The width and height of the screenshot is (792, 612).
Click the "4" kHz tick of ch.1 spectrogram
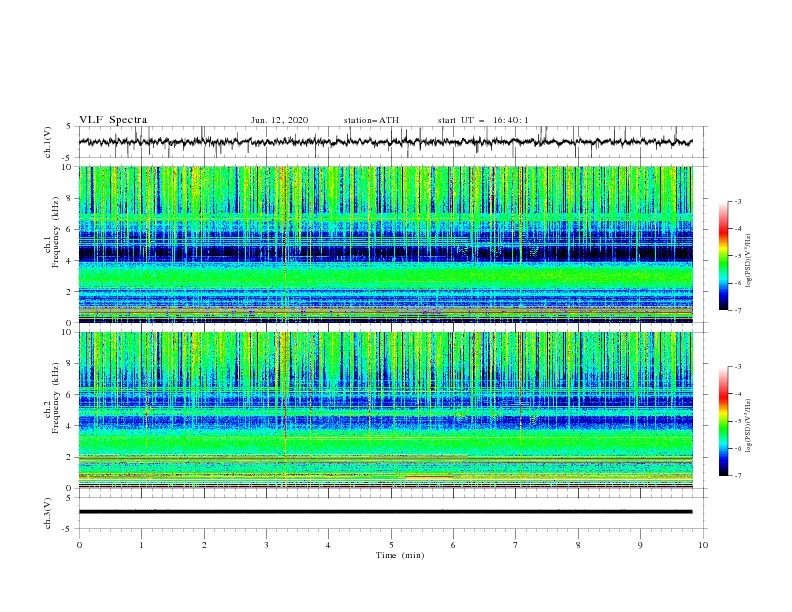coord(71,261)
